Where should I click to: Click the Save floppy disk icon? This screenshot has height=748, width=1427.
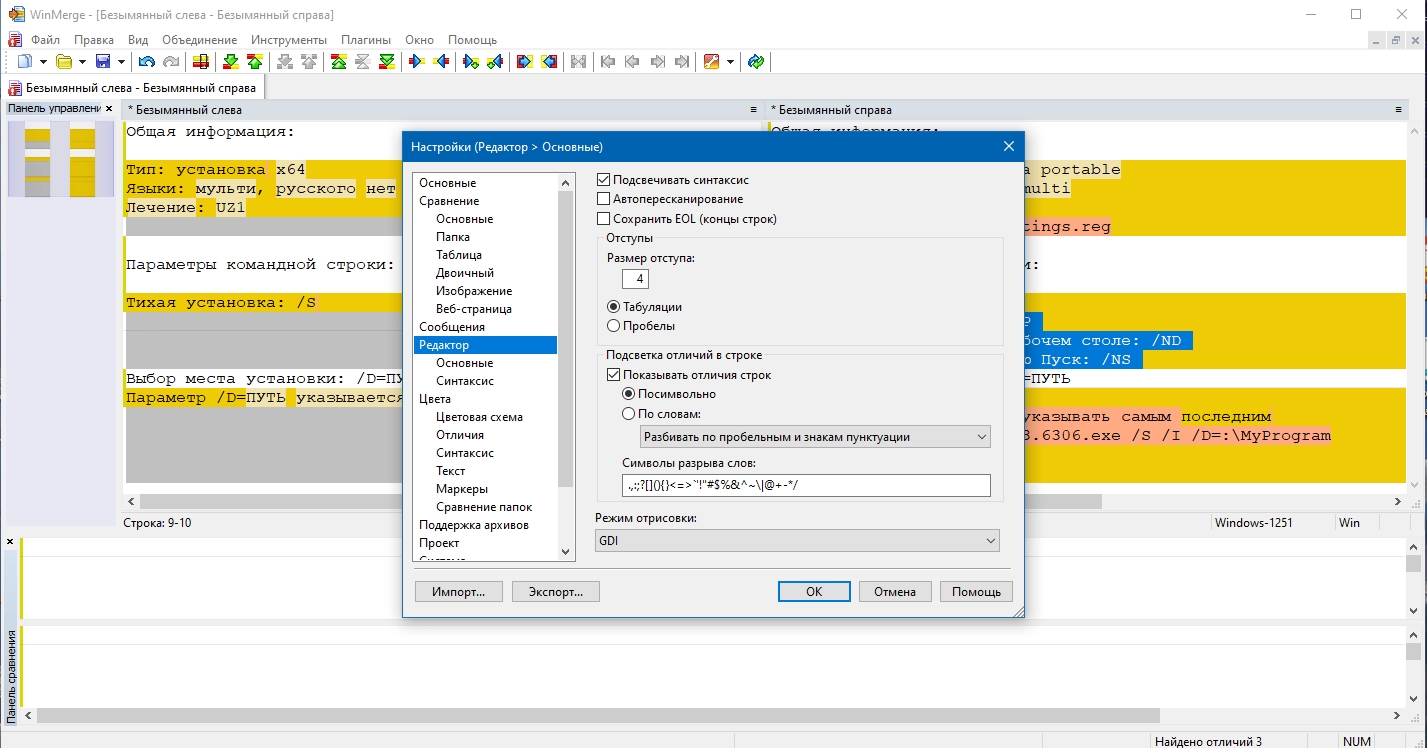[103, 62]
